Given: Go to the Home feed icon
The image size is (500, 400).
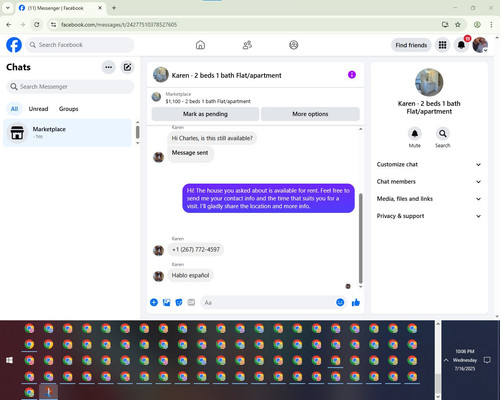Looking at the screenshot, I should point(200,45).
